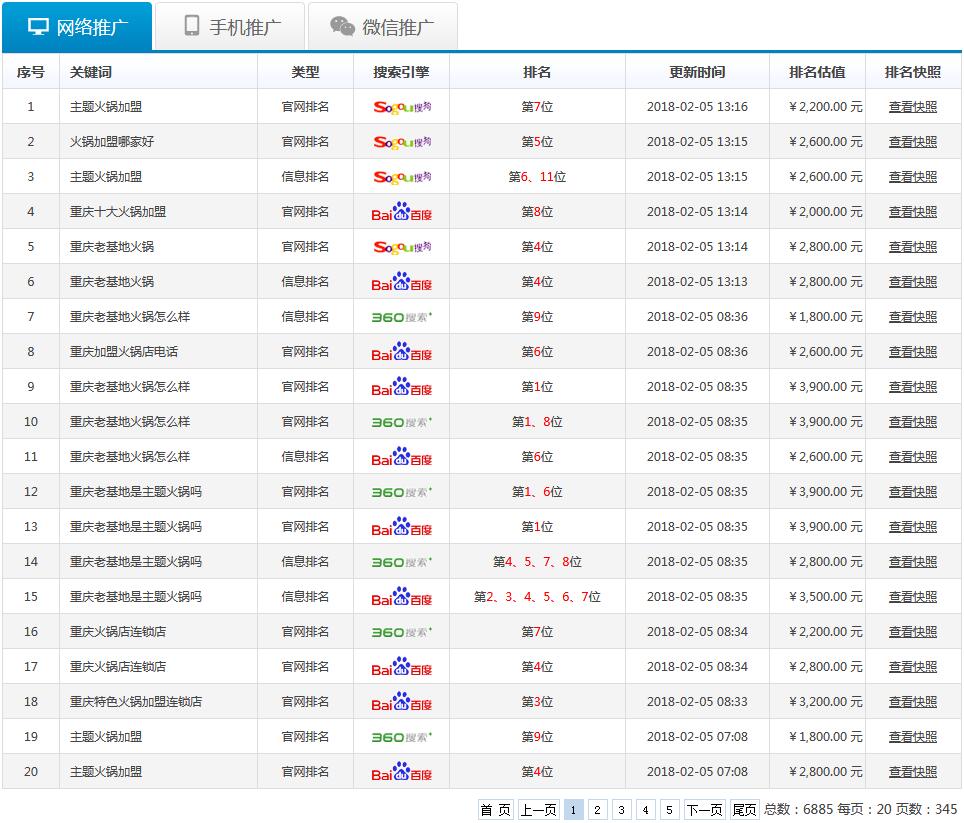
Task: View snapshot 查看快照 for row 7
Action: point(913,317)
